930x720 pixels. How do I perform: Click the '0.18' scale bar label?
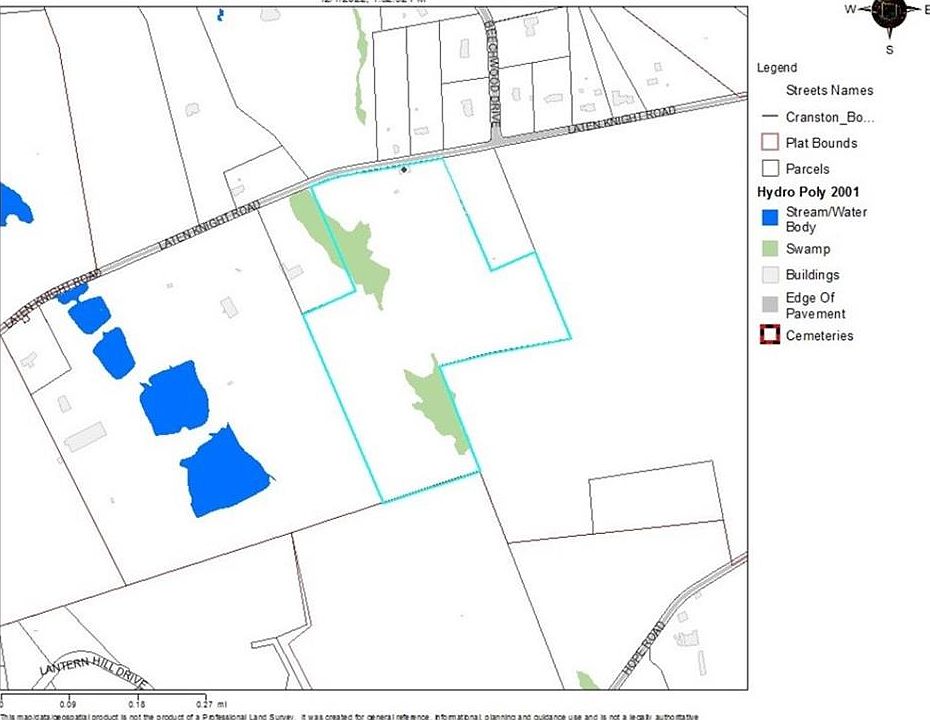point(137,705)
